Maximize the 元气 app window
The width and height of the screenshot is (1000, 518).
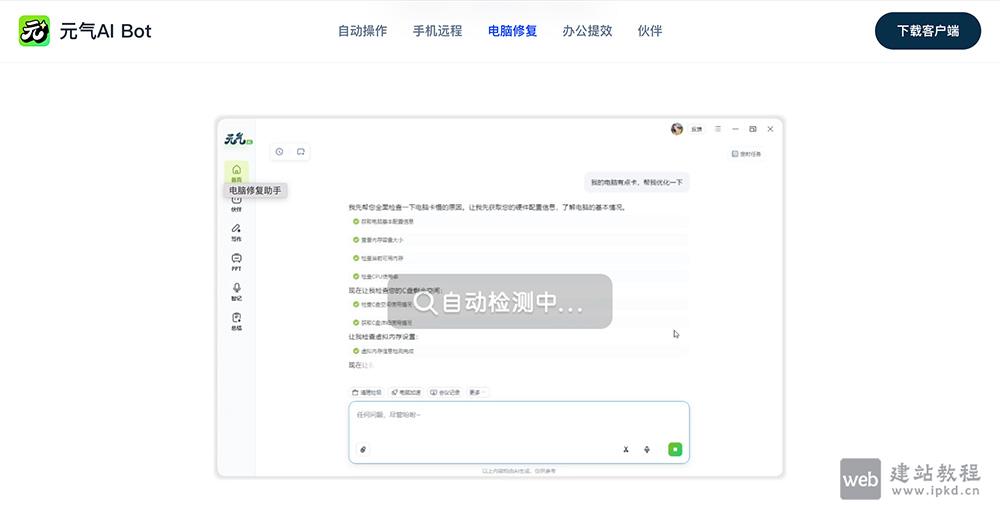tap(753, 129)
